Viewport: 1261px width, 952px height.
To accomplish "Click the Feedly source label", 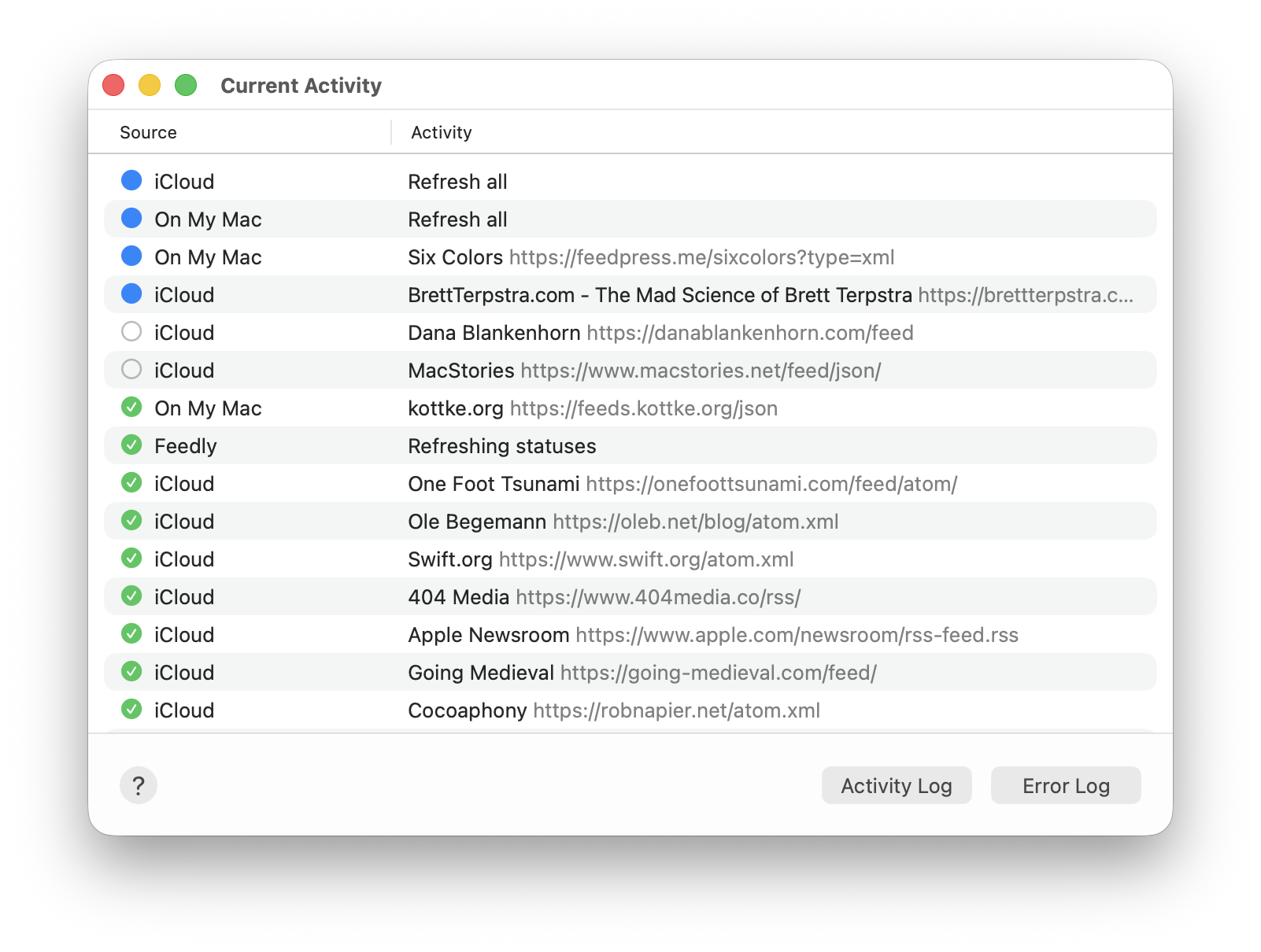I will (x=185, y=446).
